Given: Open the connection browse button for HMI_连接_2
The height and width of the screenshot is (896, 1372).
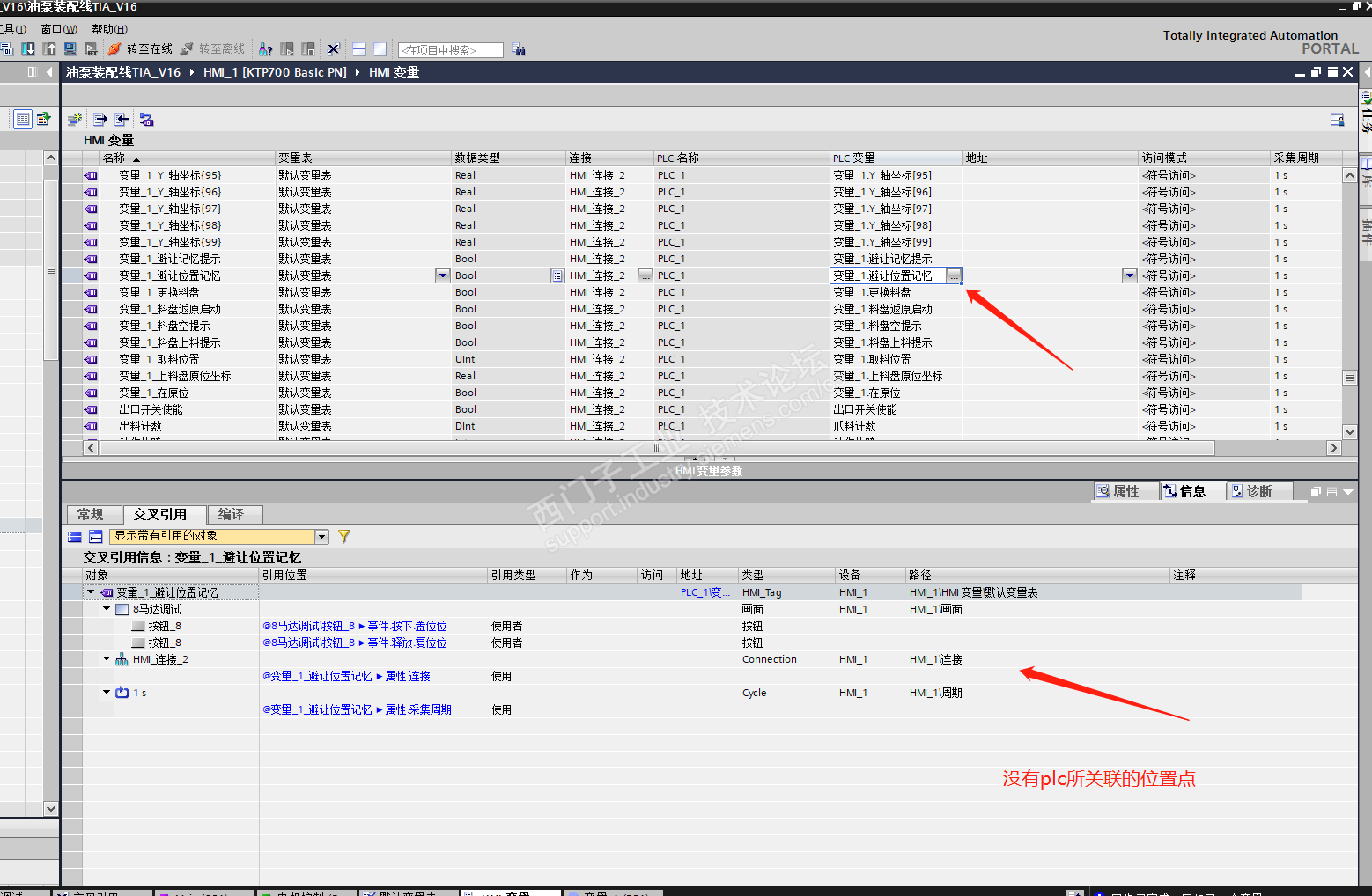Looking at the screenshot, I should pyautogui.click(x=645, y=275).
